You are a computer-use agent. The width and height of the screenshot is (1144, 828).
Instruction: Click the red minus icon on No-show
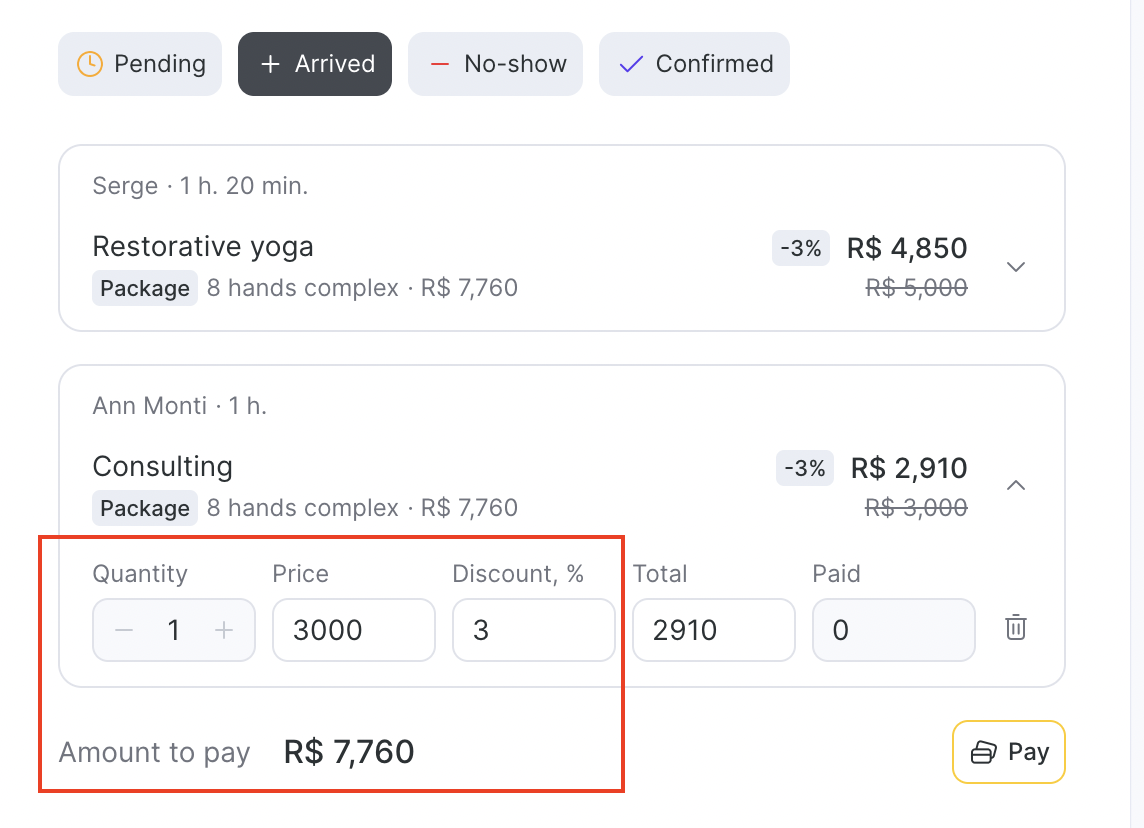[x=440, y=64]
